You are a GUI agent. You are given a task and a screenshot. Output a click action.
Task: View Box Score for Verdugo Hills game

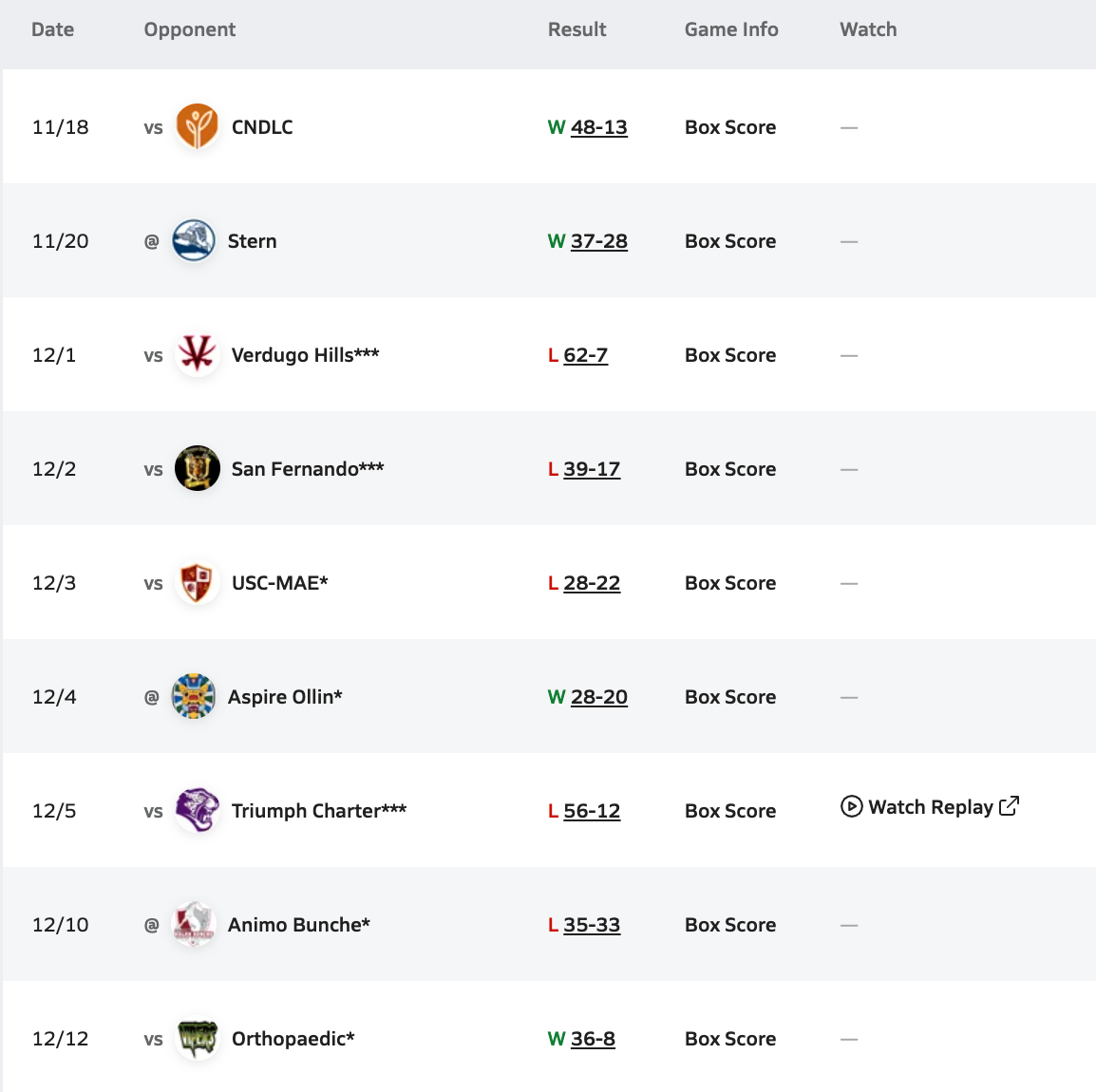point(730,355)
